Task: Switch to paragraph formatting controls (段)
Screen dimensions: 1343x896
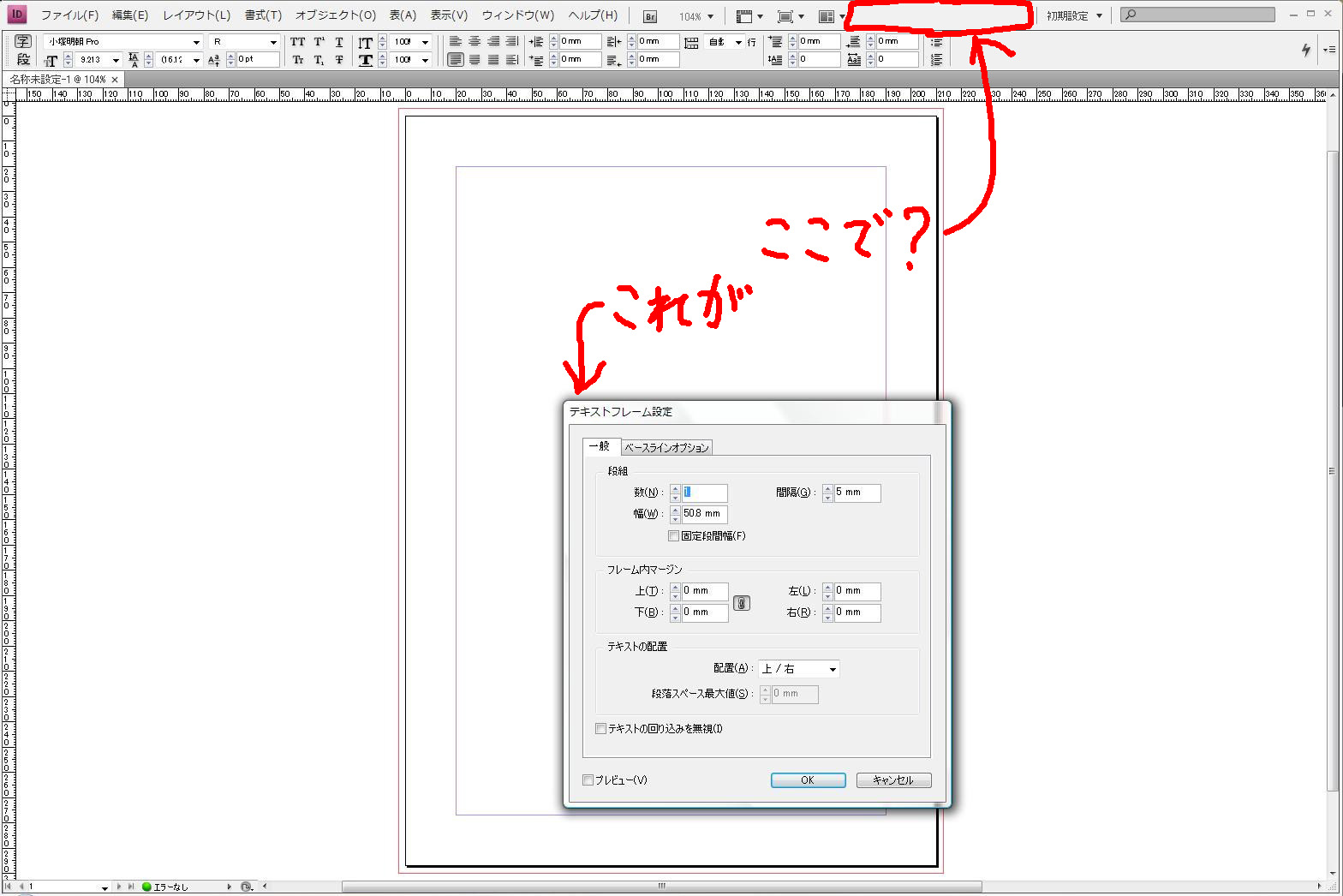Action: pyautogui.click(x=23, y=59)
